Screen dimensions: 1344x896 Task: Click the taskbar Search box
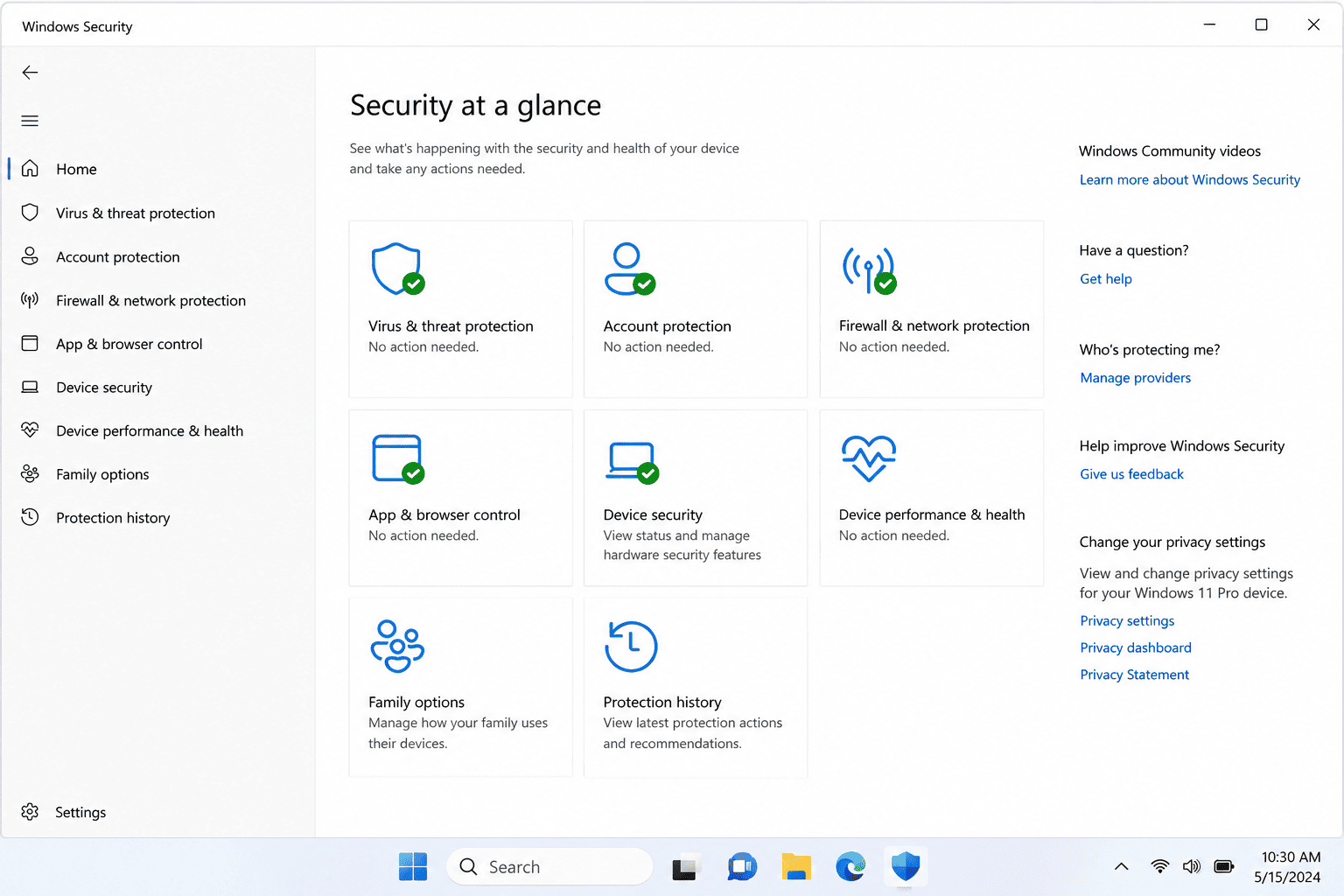coord(549,867)
